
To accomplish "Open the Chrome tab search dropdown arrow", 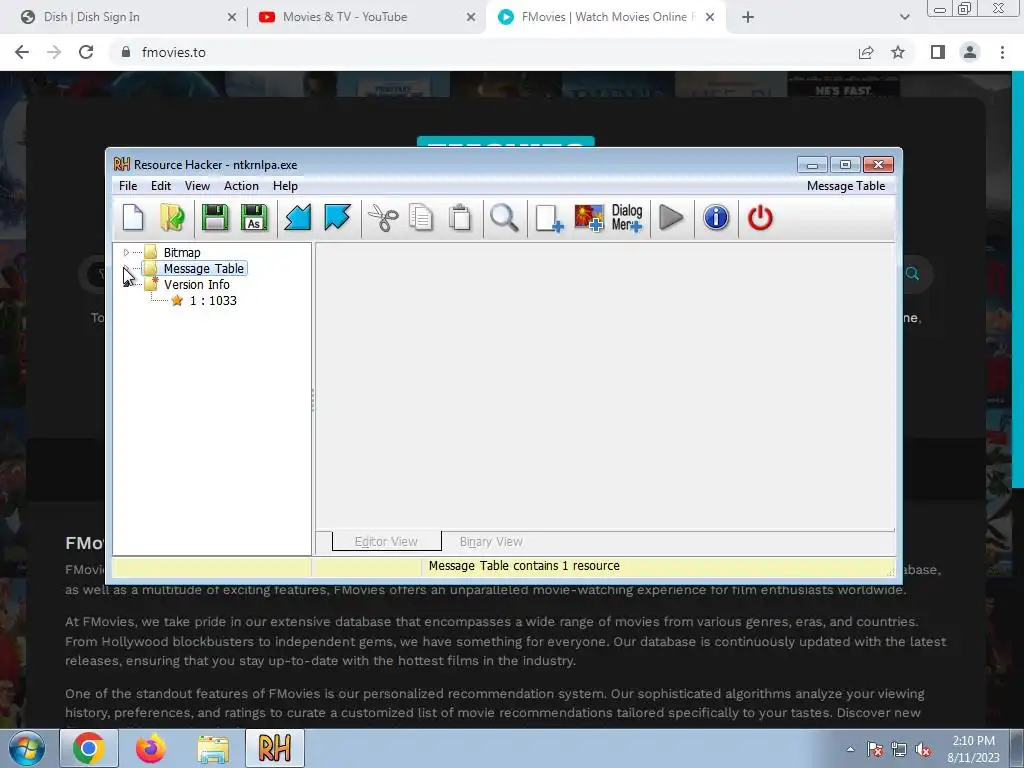I will 904,17.
